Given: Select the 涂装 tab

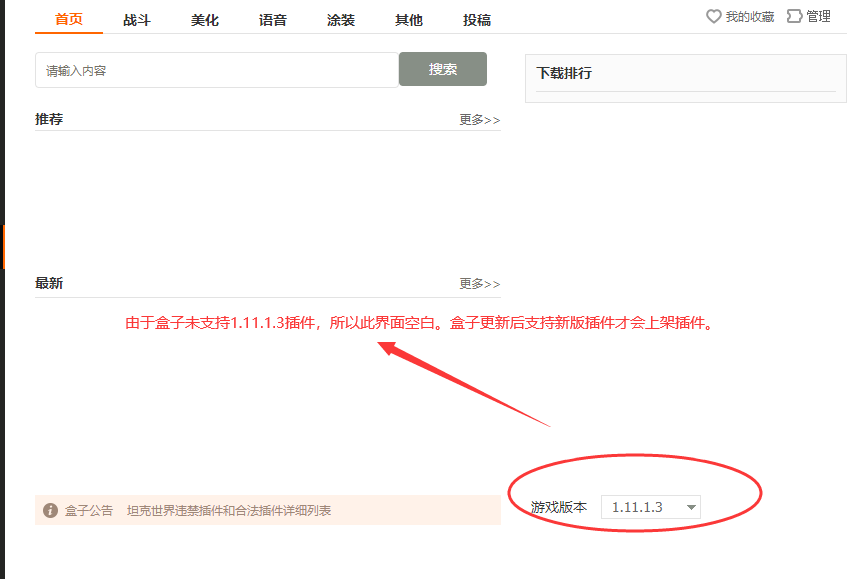Looking at the screenshot, I should [341, 20].
